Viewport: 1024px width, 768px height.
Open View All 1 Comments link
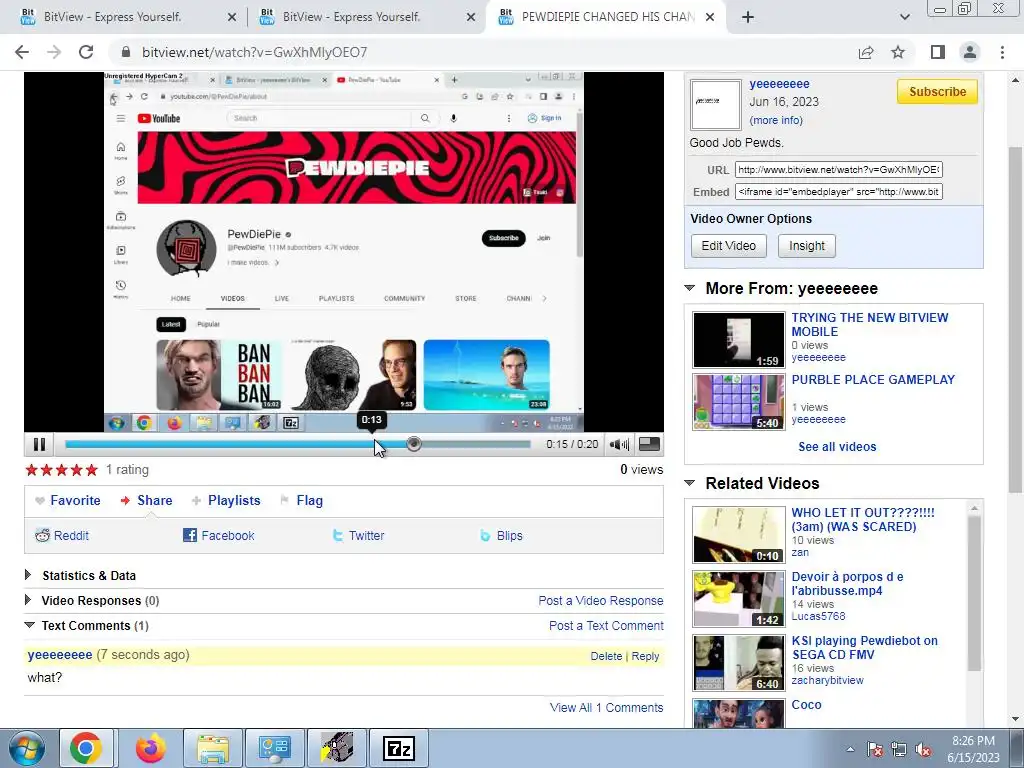[x=606, y=707]
